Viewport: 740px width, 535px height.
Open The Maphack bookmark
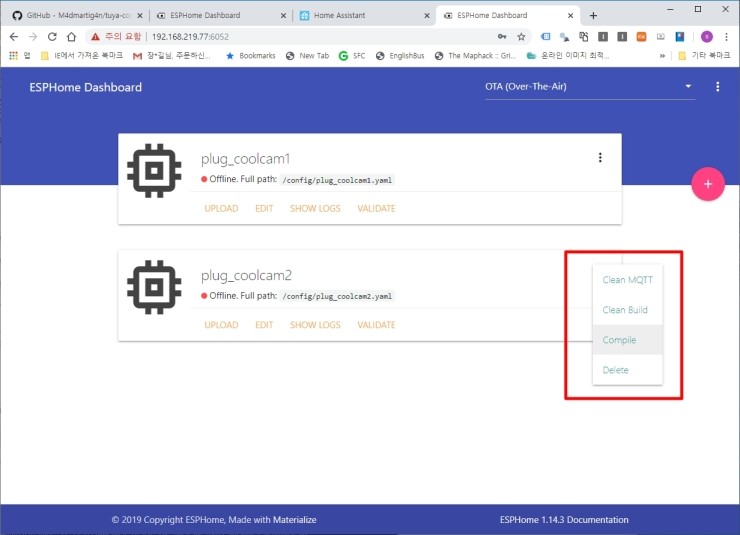(x=475, y=56)
